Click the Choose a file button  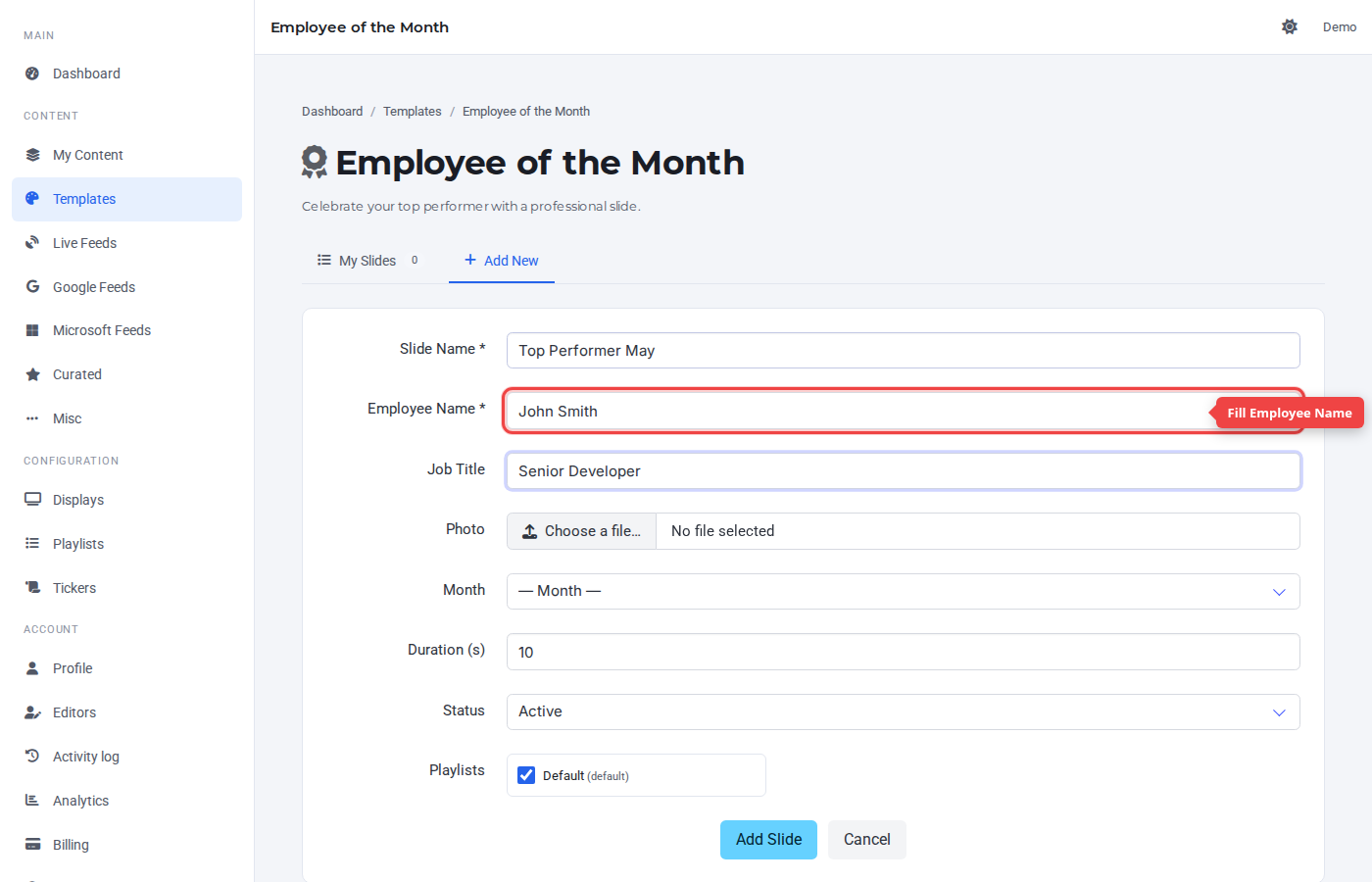(582, 531)
